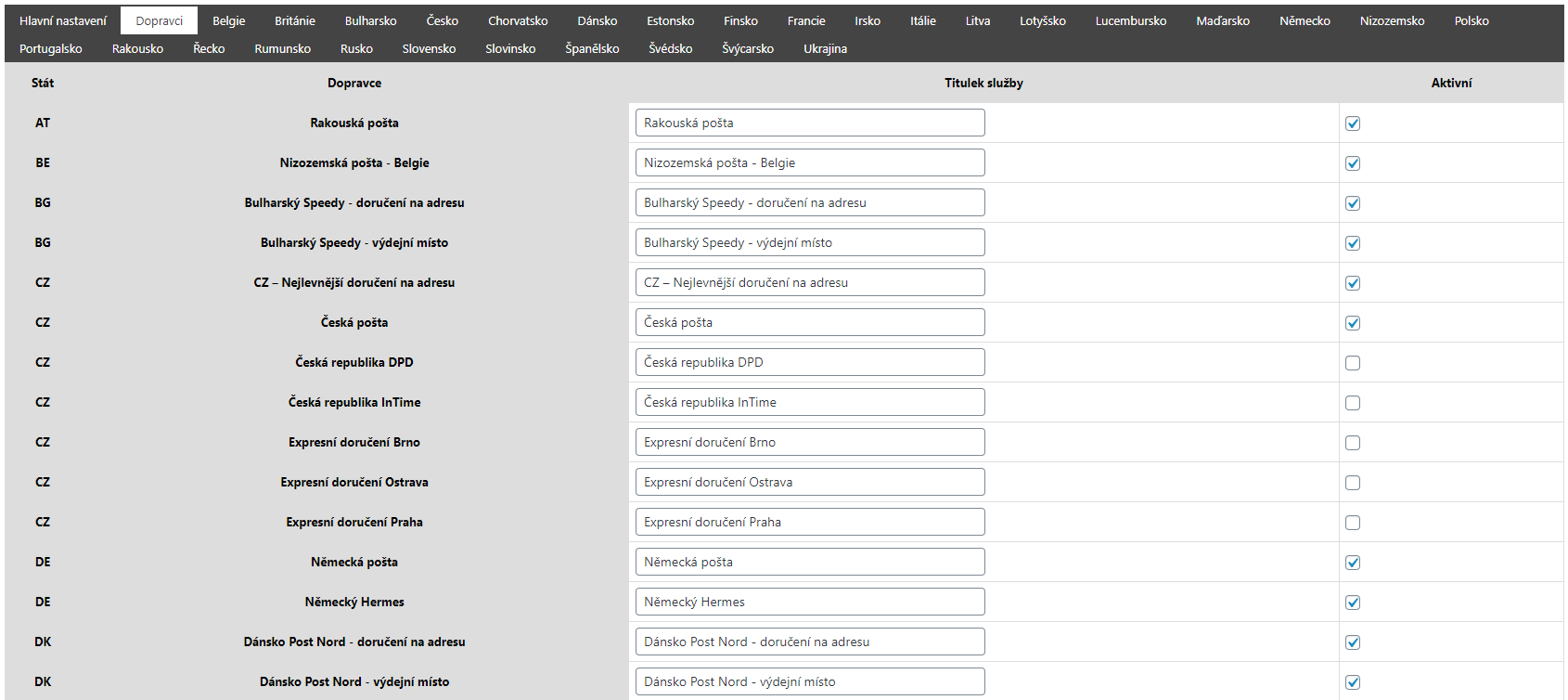The width and height of the screenshot is (1568, 700).
Task: Focus the Česká republika DPD title field
Action: pos(810,362)
